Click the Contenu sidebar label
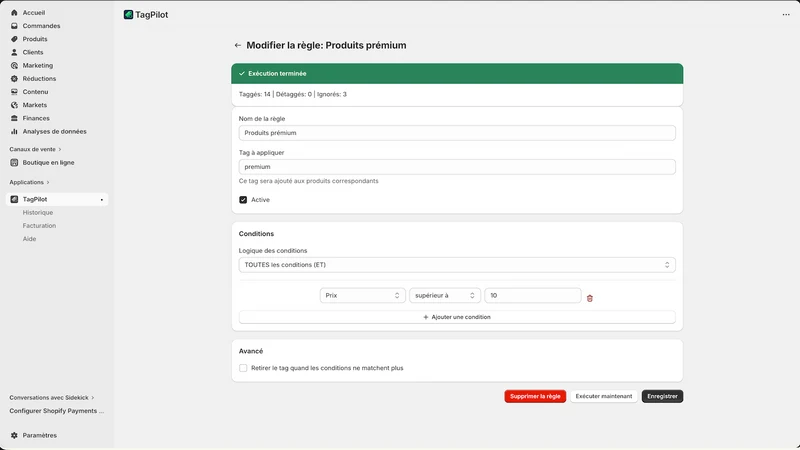The height and width of the screenshot is (450, 800). [x=35, y=92]
